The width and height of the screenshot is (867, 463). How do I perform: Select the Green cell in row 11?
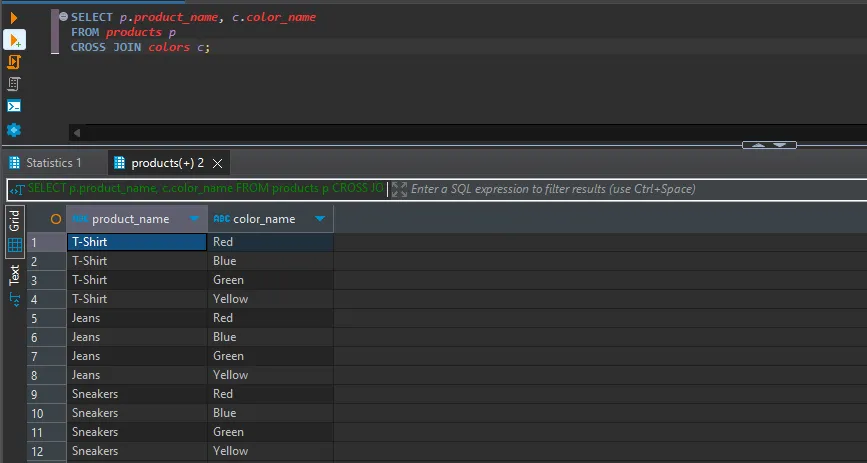(270, 432)
